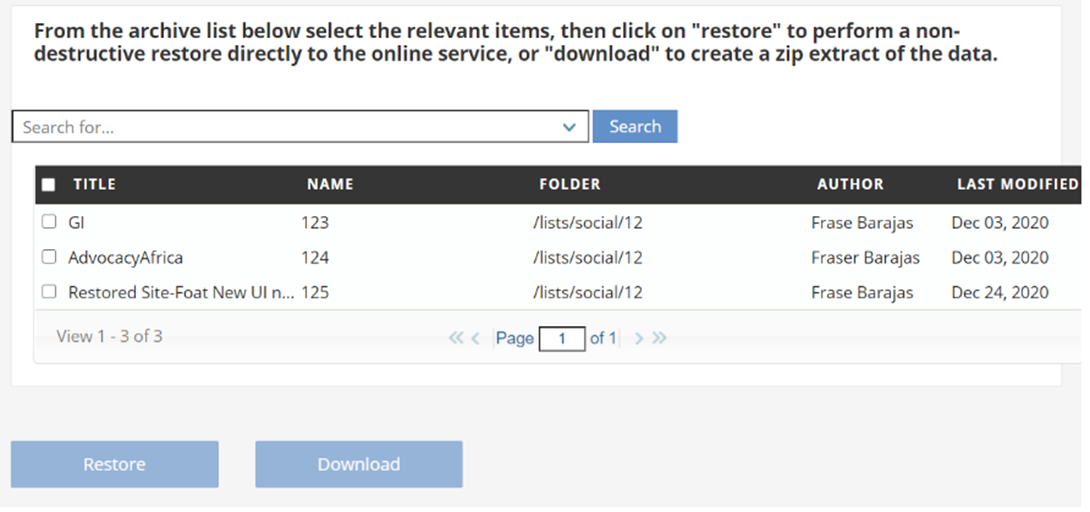The width and height of the screenshot is (1090, 512).
Task: Sort by the Last Modified column header
Action: (1017, 185)
